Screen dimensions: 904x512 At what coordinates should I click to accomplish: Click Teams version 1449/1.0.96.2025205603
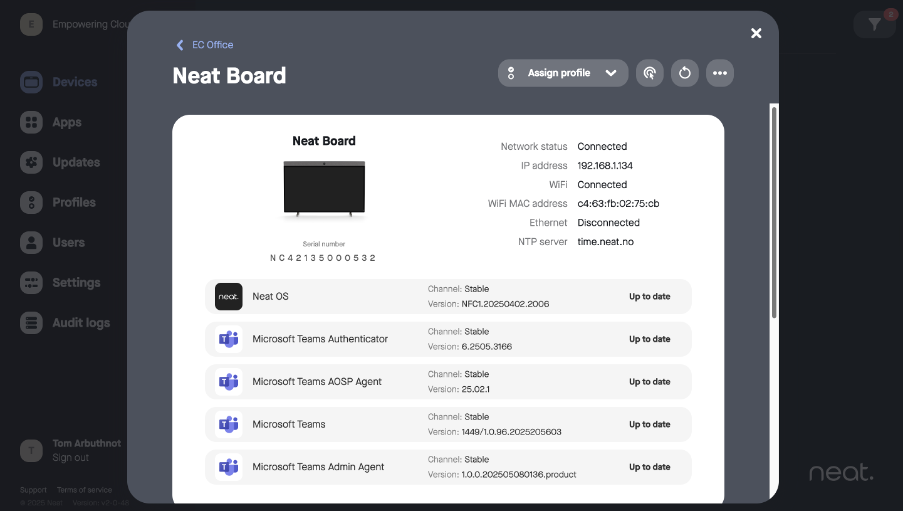(511, 432)
